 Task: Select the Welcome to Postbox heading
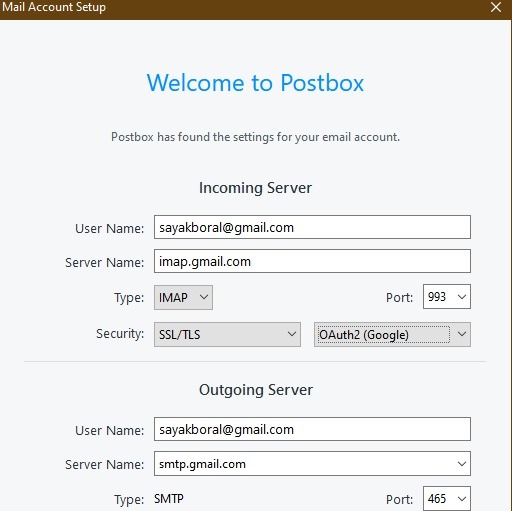tap(255, 83)
